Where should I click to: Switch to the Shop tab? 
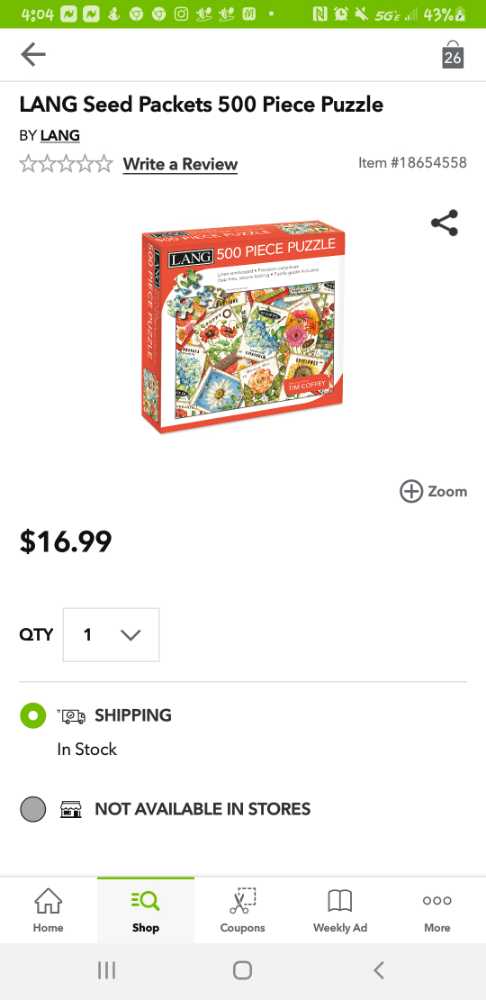click(x=145, y=911)
